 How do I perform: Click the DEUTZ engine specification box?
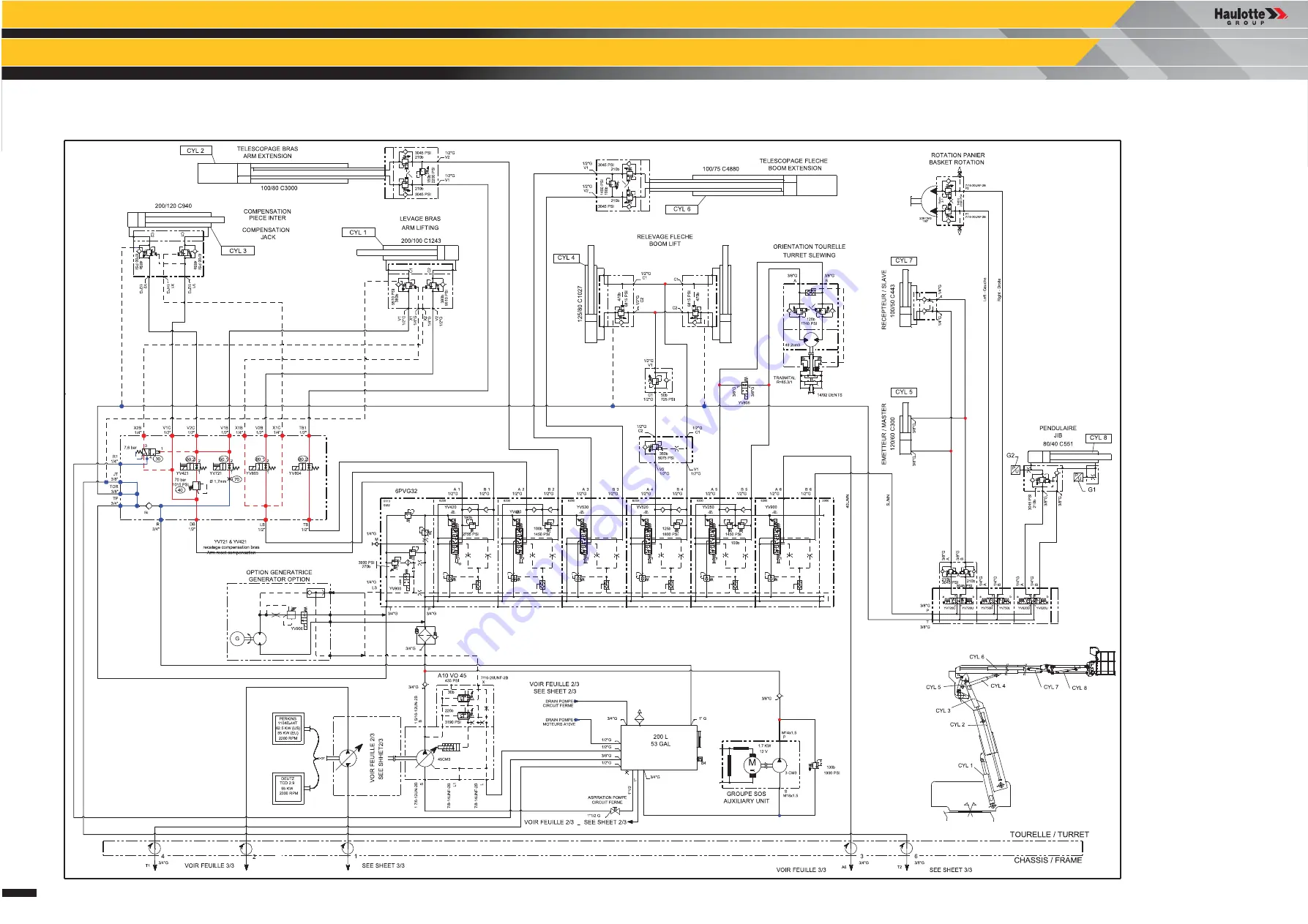(x=288, y=788)
